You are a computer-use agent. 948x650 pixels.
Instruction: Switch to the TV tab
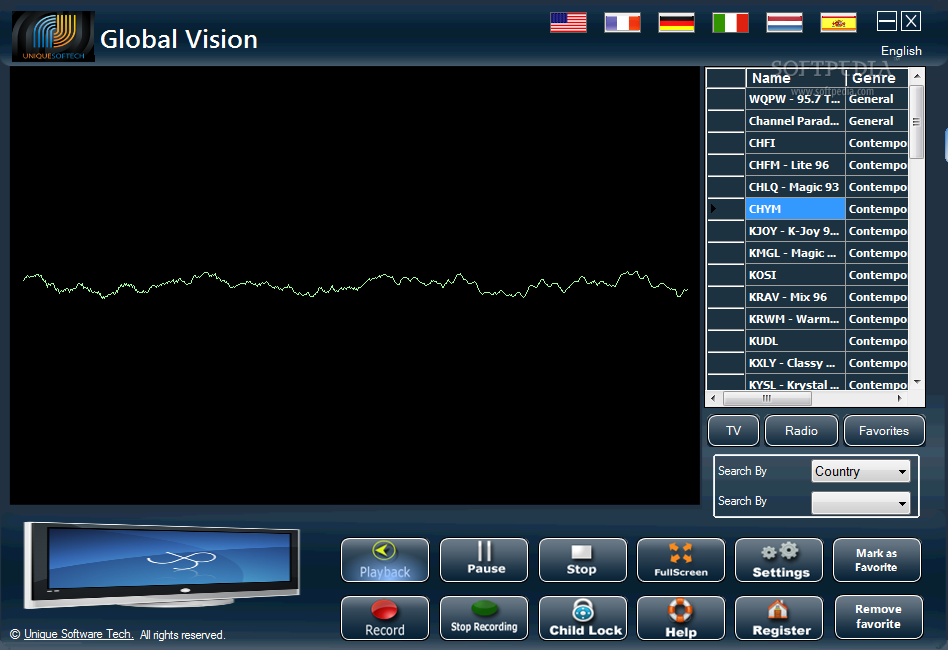(x=733, y=431)
